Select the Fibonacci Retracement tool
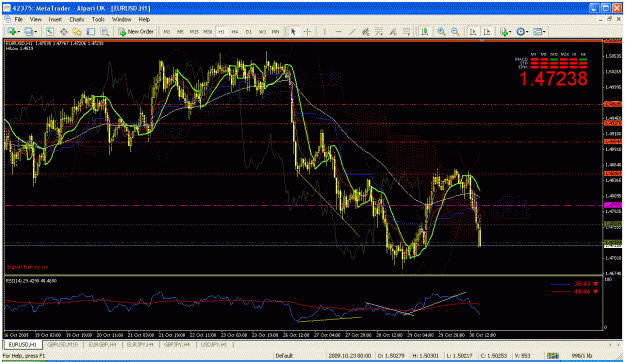The width and height of the screenshot is (625, 362). (x=379, y=31)
